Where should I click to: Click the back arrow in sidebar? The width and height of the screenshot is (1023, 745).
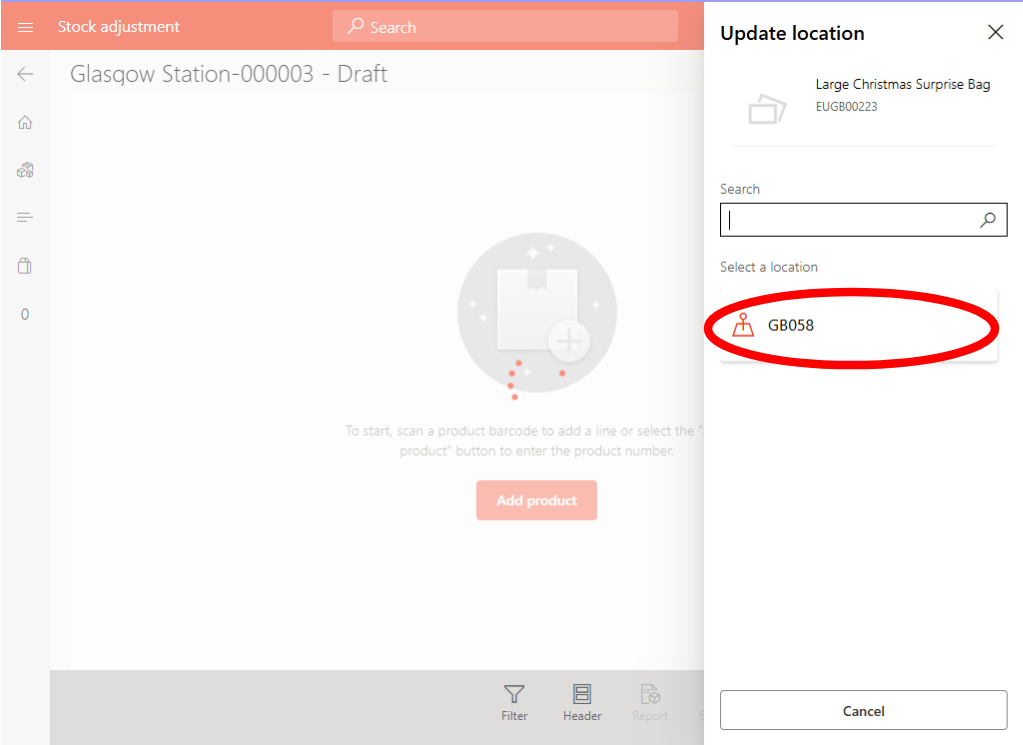(x=25, y=74)
